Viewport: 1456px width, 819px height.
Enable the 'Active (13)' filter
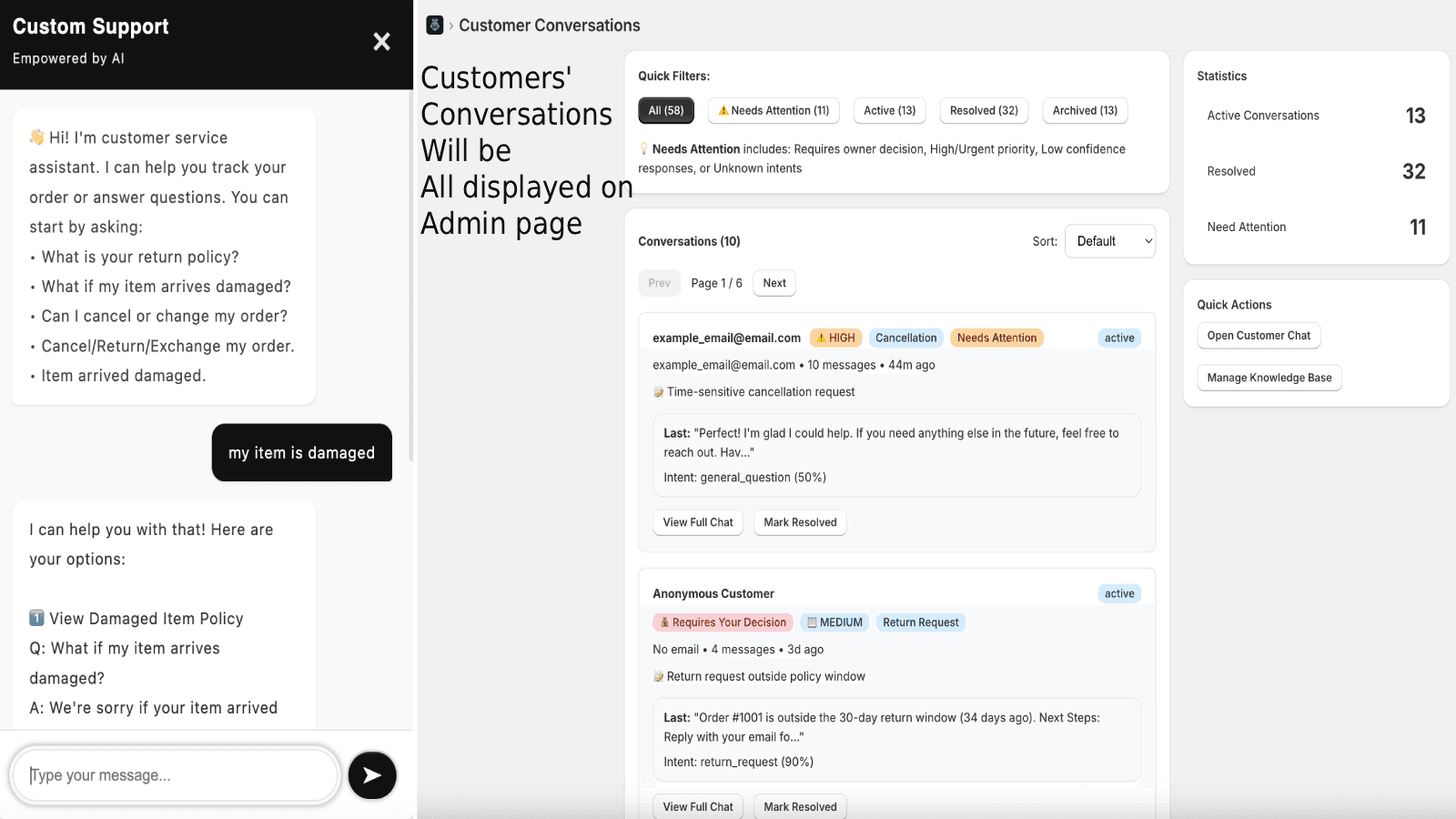click(x=889, y=110)
